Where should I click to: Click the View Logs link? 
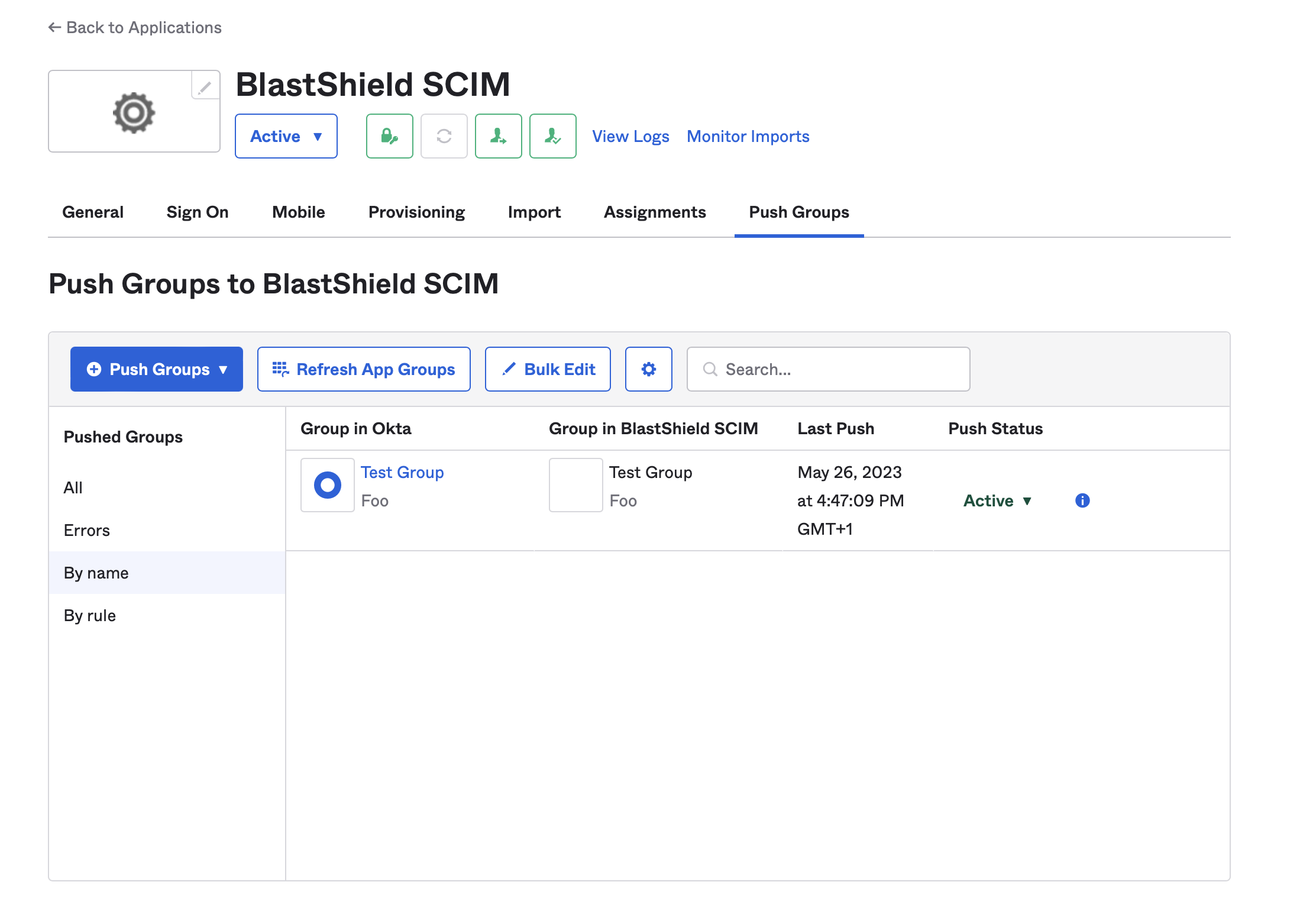tap(630, 136)
